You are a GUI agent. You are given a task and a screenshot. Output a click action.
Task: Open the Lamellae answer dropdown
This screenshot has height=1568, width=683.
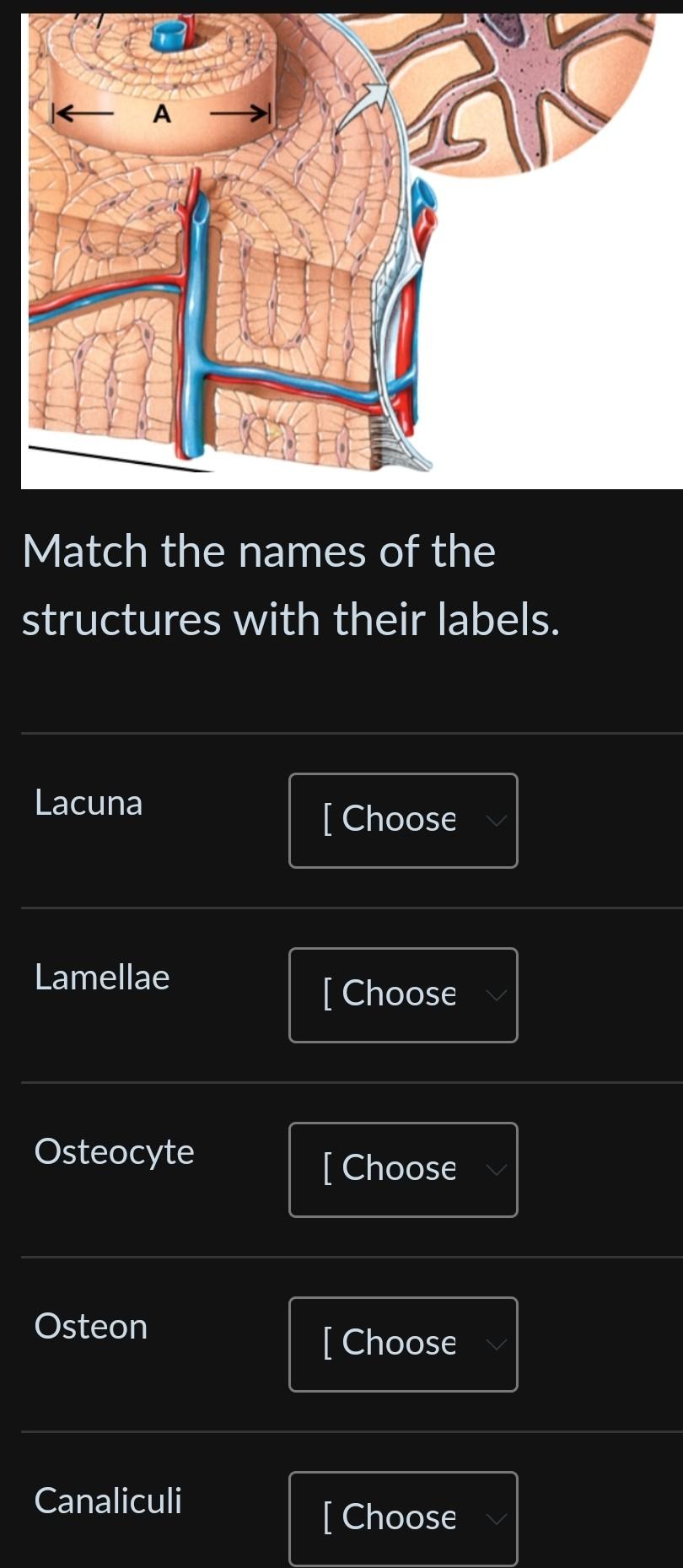click(x=403, y=995)
